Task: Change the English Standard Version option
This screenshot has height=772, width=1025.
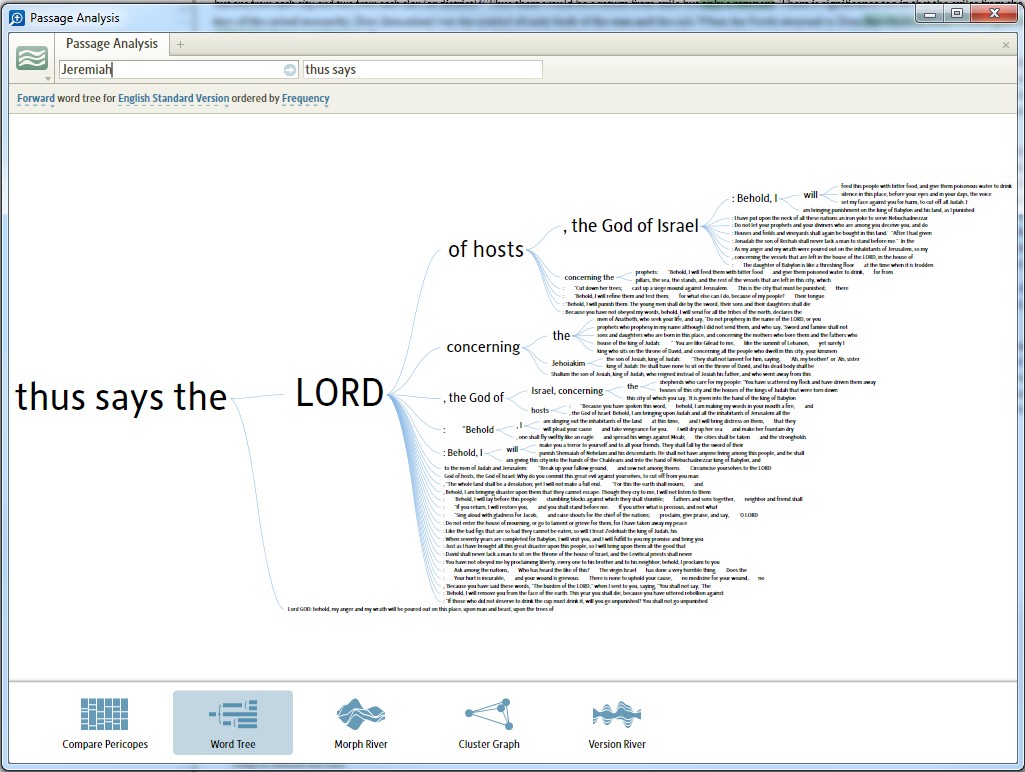Action: coord(174,98)
